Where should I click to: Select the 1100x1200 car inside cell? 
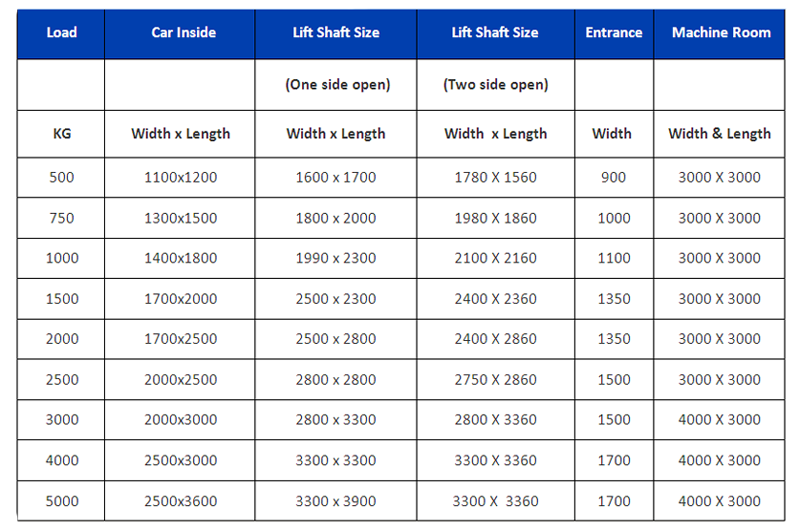pyautogui.click(x=180, y=178)
